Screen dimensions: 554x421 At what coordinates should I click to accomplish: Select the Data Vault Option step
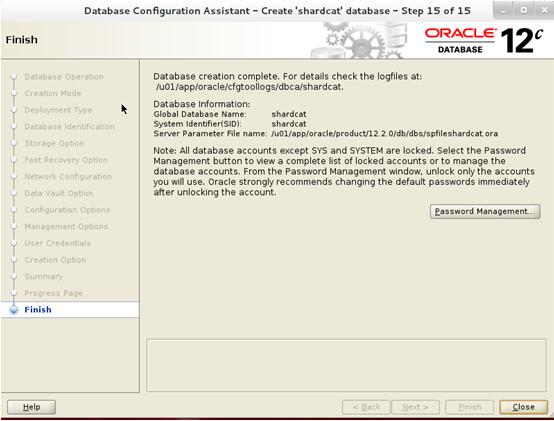(59, 193)
